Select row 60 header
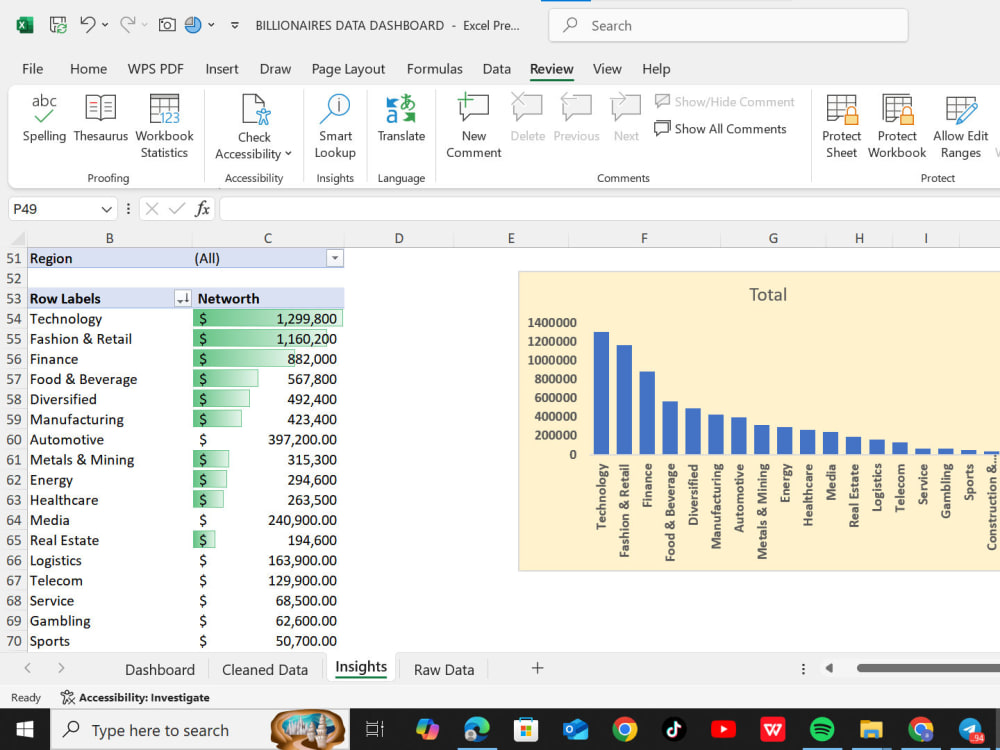The image size is (1000, 750). [13, 439]
